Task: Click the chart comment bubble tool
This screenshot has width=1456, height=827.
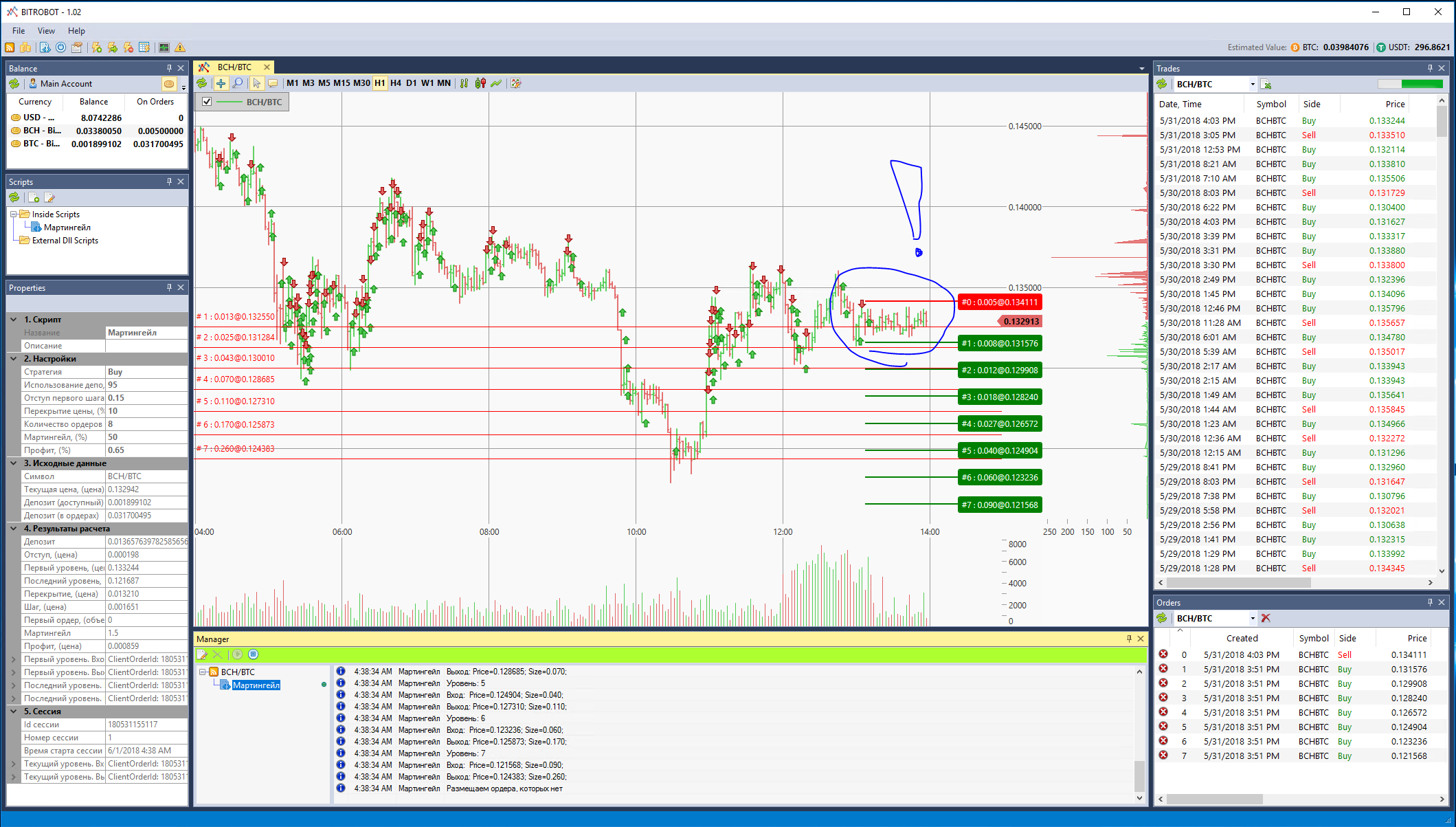Action: (273, 83)
